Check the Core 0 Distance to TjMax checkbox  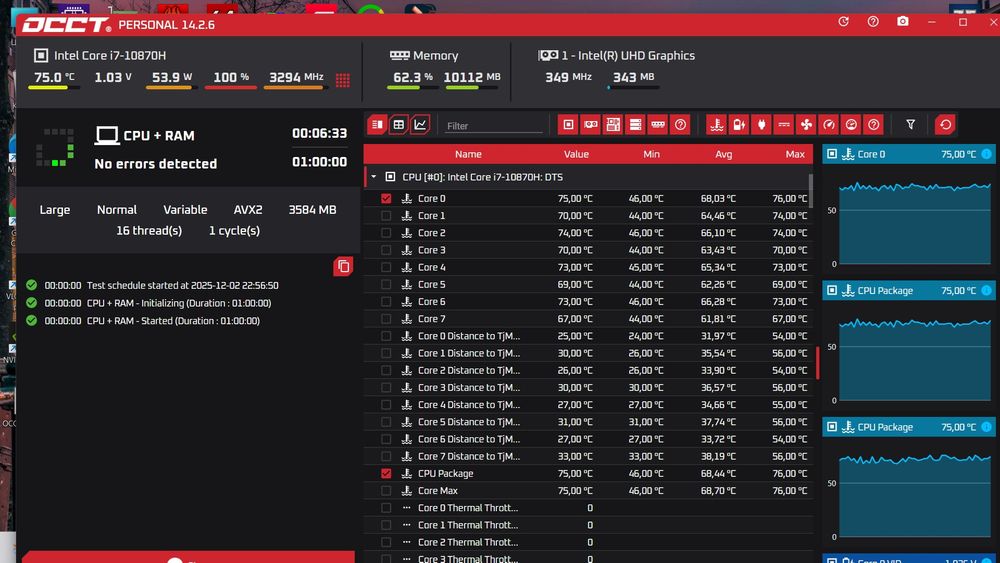click(386, 336)
